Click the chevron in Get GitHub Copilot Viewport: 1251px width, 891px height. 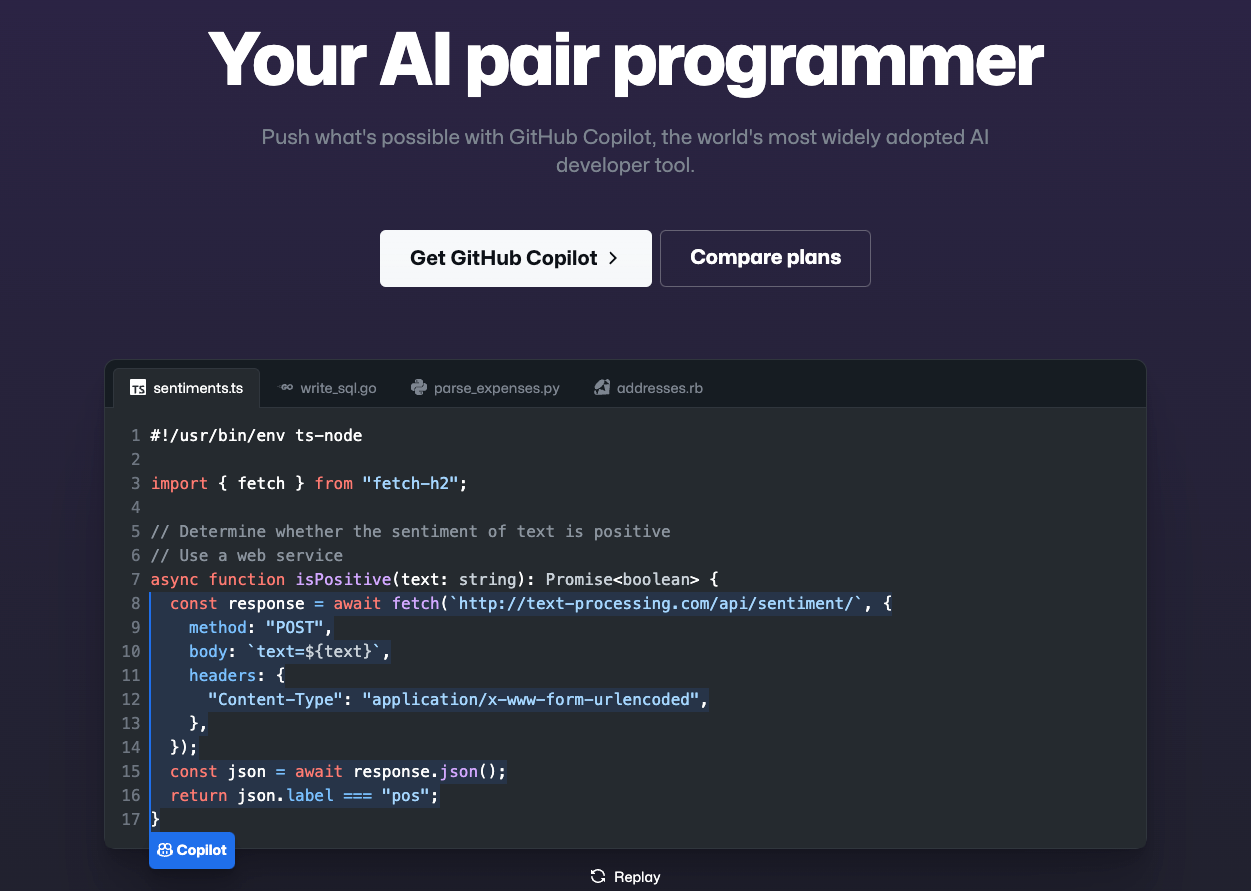pyautogui.click(x=613, y=258)
